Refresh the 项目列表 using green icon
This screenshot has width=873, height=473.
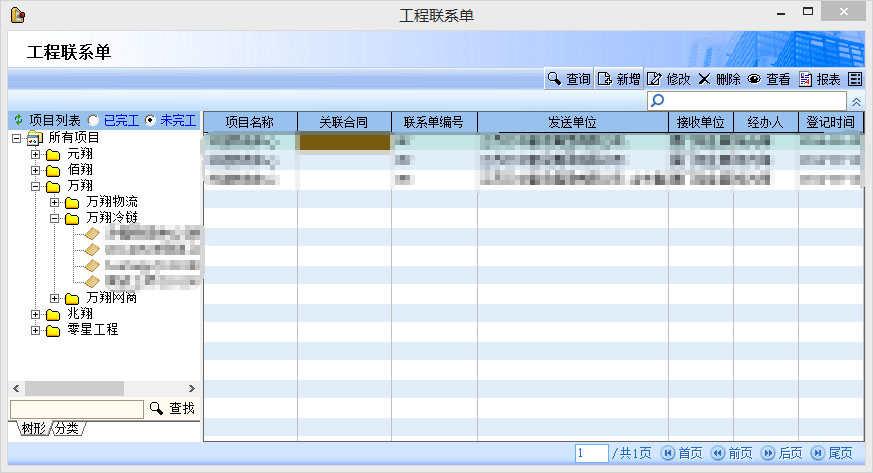coord(18,120)
